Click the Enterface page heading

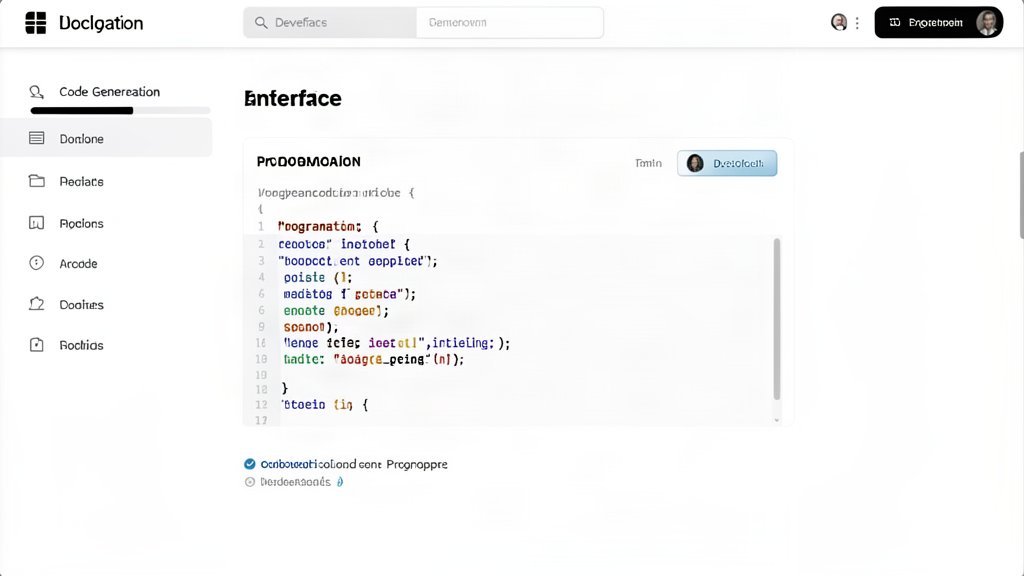(293, 99)
